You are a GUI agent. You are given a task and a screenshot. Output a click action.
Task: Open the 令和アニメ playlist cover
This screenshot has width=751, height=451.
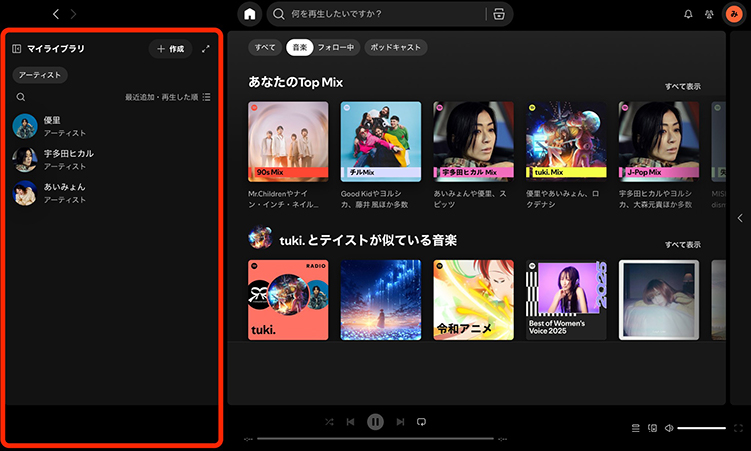coord(474,300)
